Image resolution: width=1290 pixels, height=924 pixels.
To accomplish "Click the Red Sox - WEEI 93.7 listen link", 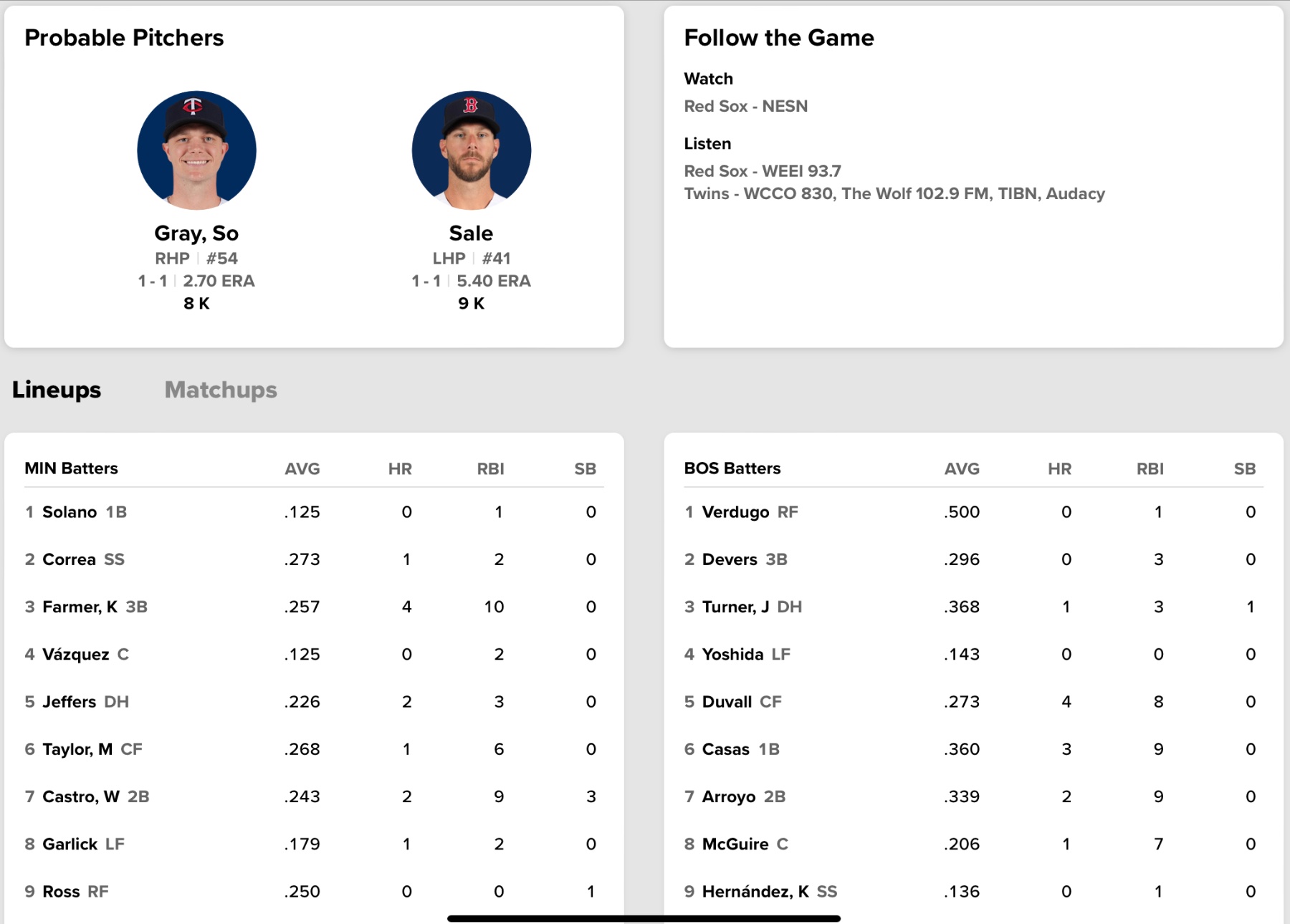I will coord(763,171).
